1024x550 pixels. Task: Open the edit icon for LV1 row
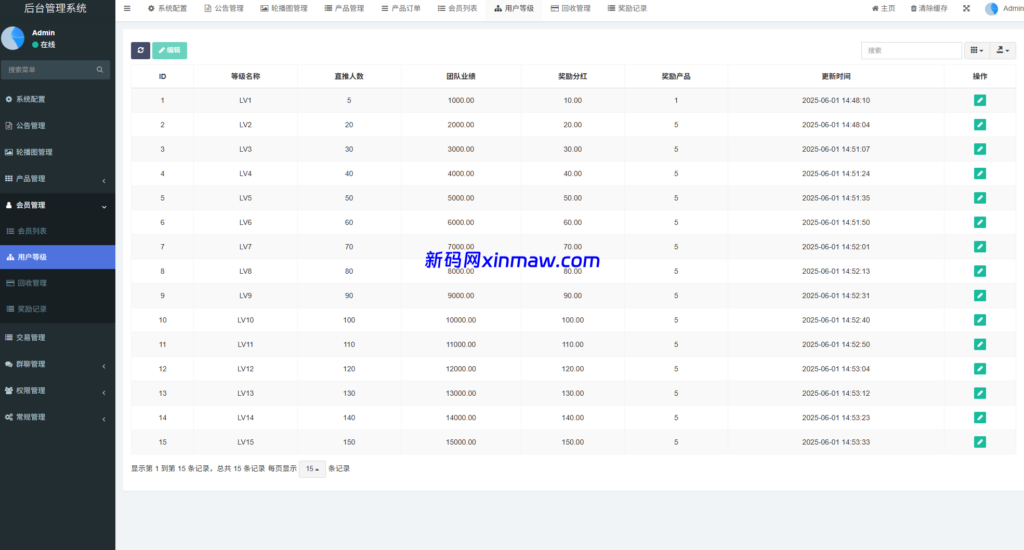pos(980,101)
